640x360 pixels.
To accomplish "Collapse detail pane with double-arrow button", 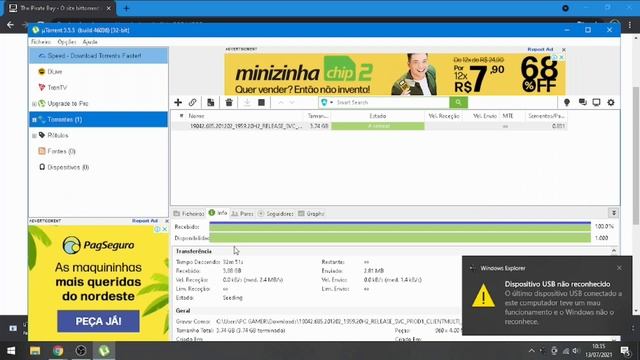I will 613,213.
